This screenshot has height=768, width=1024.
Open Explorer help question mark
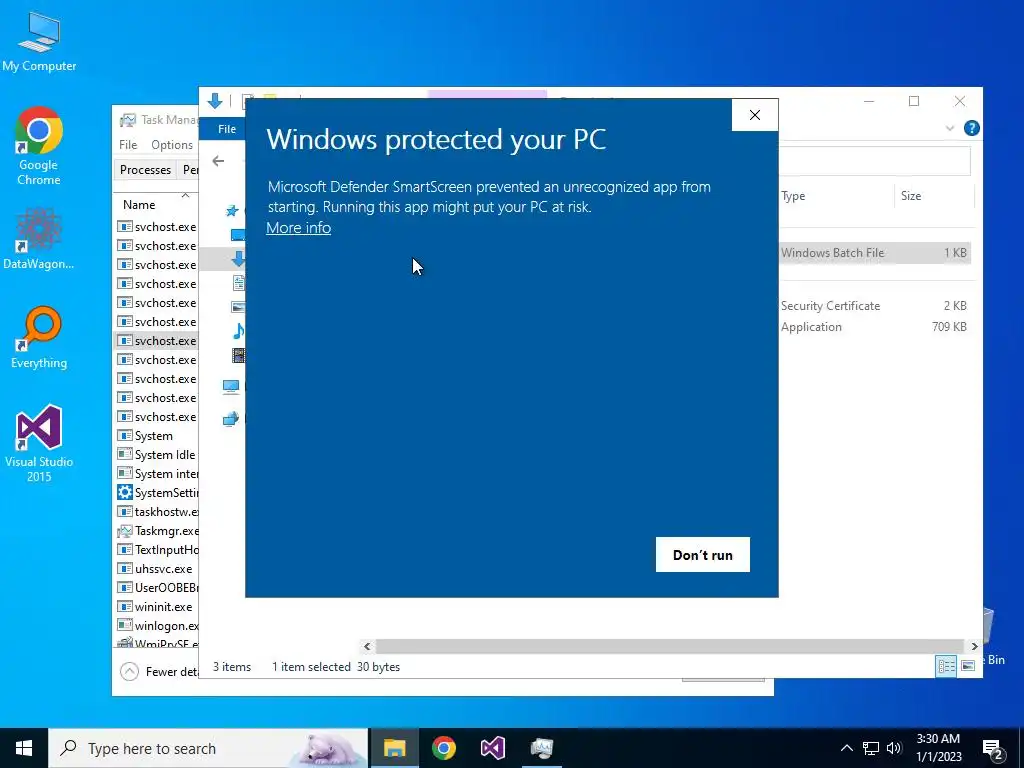971,128
